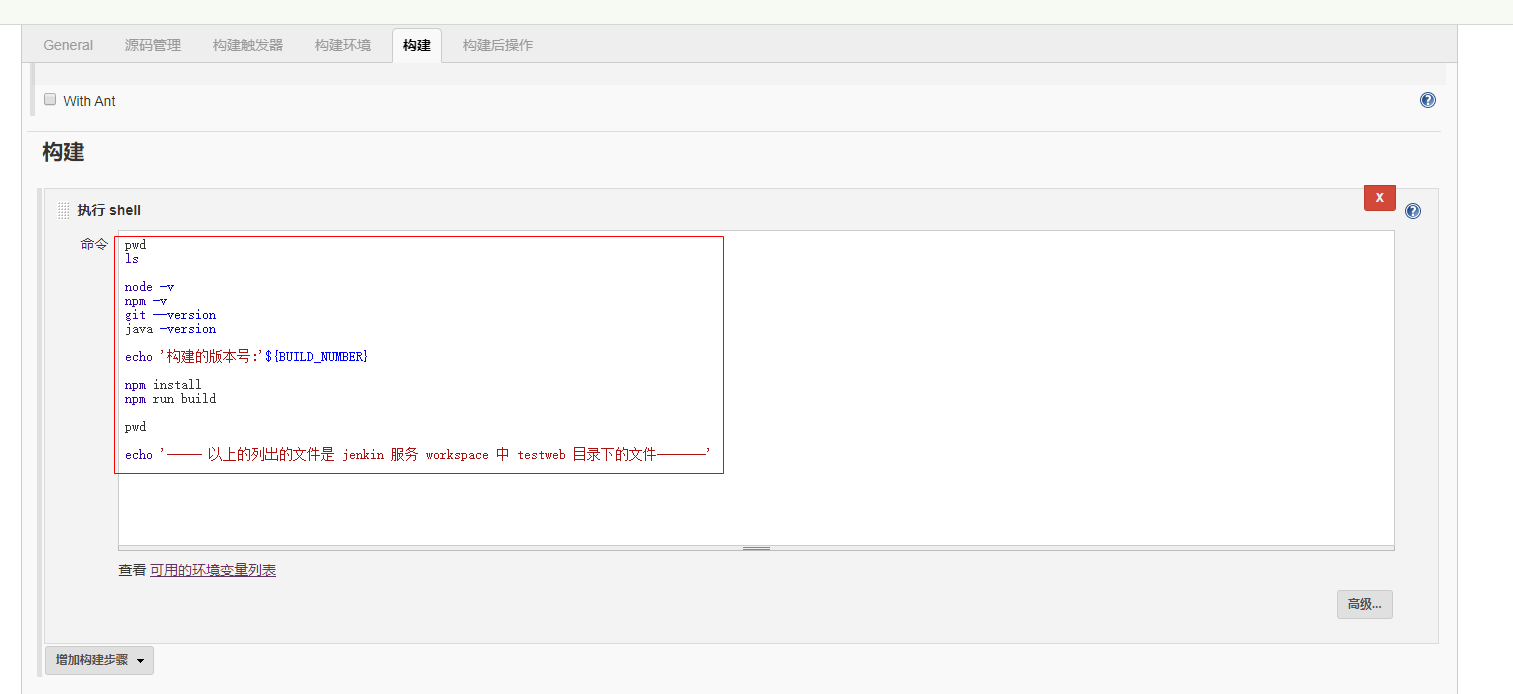Click the 构建 section heading

tap(63, 152)
